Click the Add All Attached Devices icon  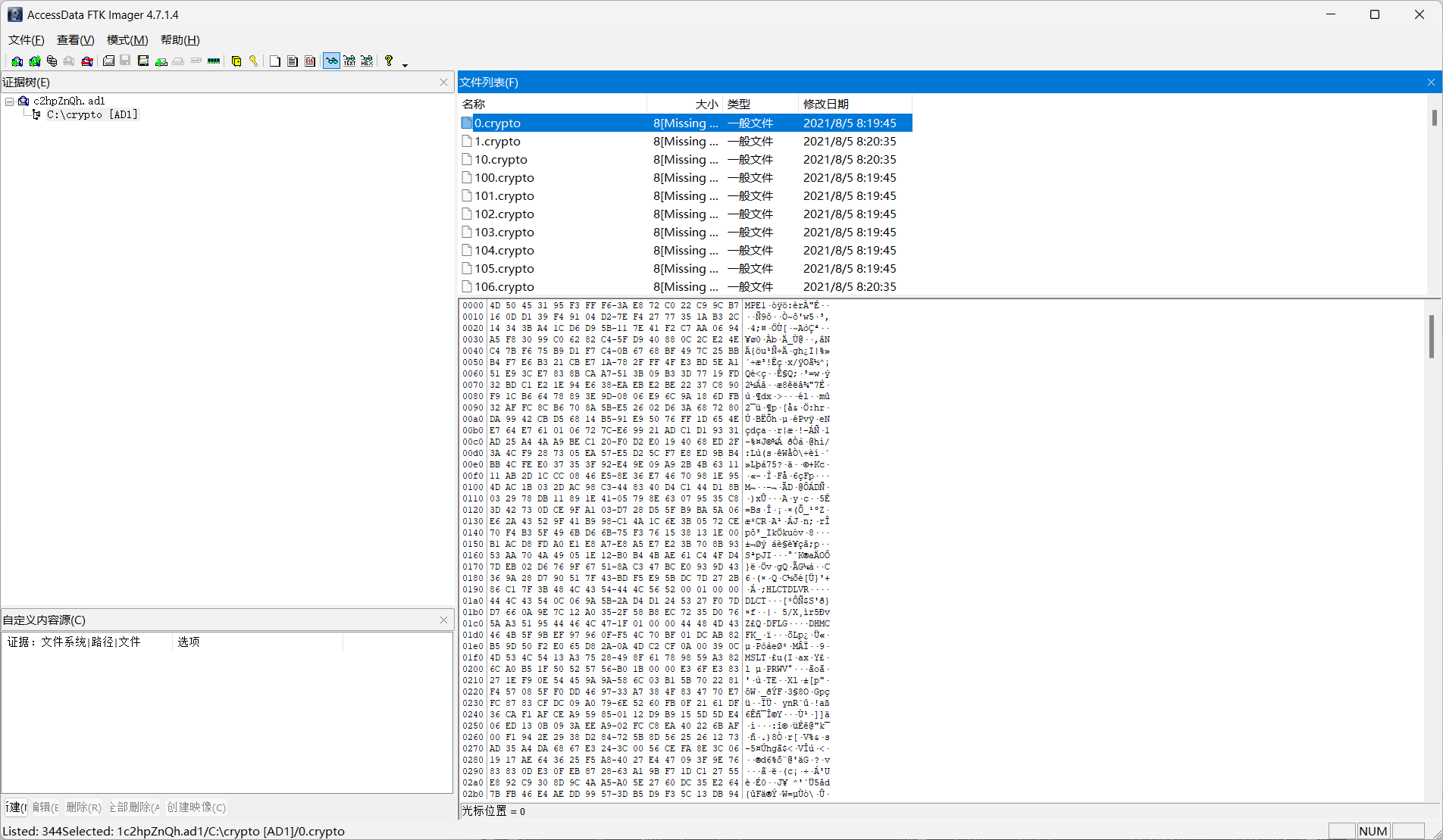(x=35, y=61)
